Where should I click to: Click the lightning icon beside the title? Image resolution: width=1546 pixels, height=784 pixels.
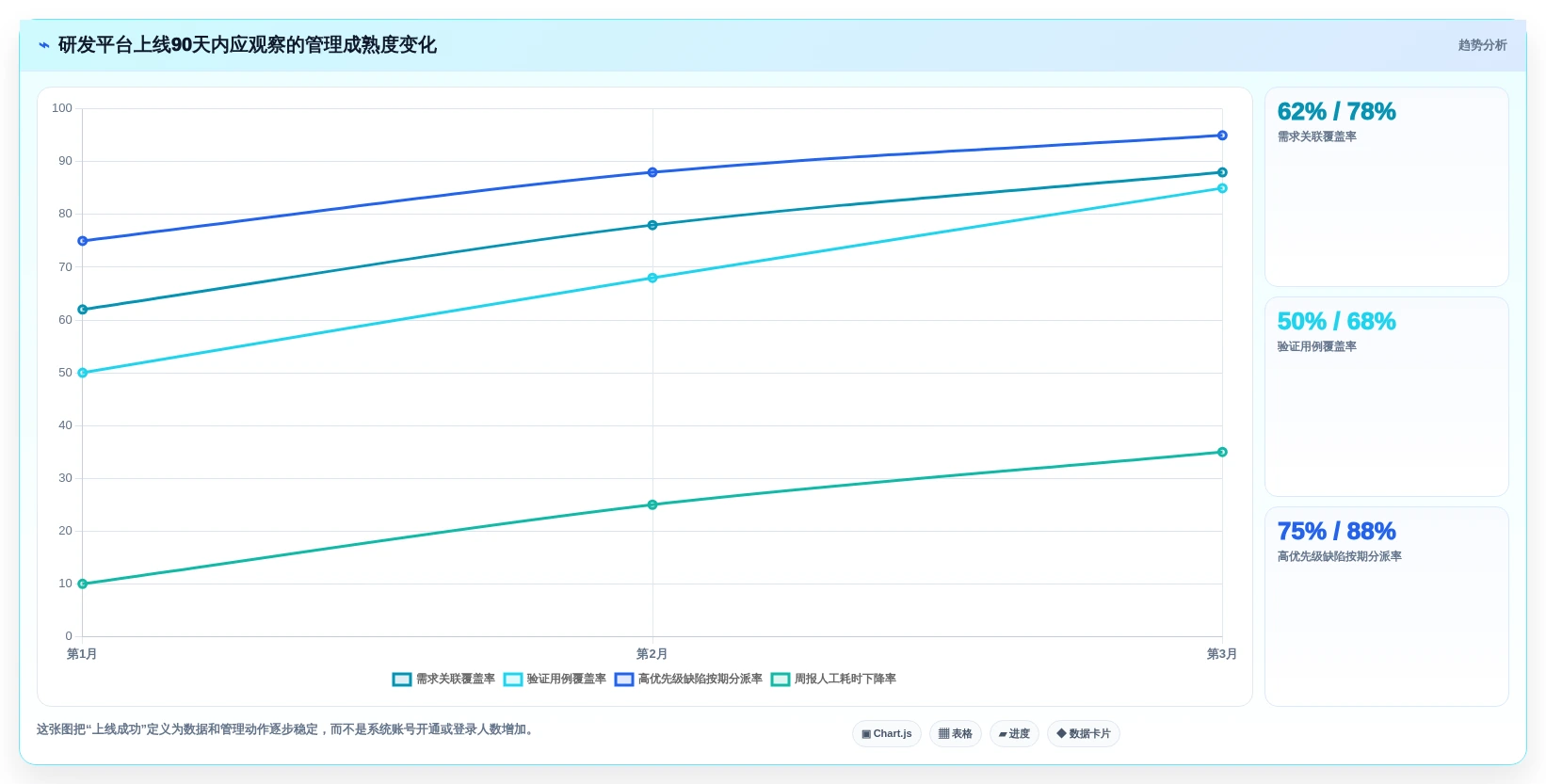[44, 45]
